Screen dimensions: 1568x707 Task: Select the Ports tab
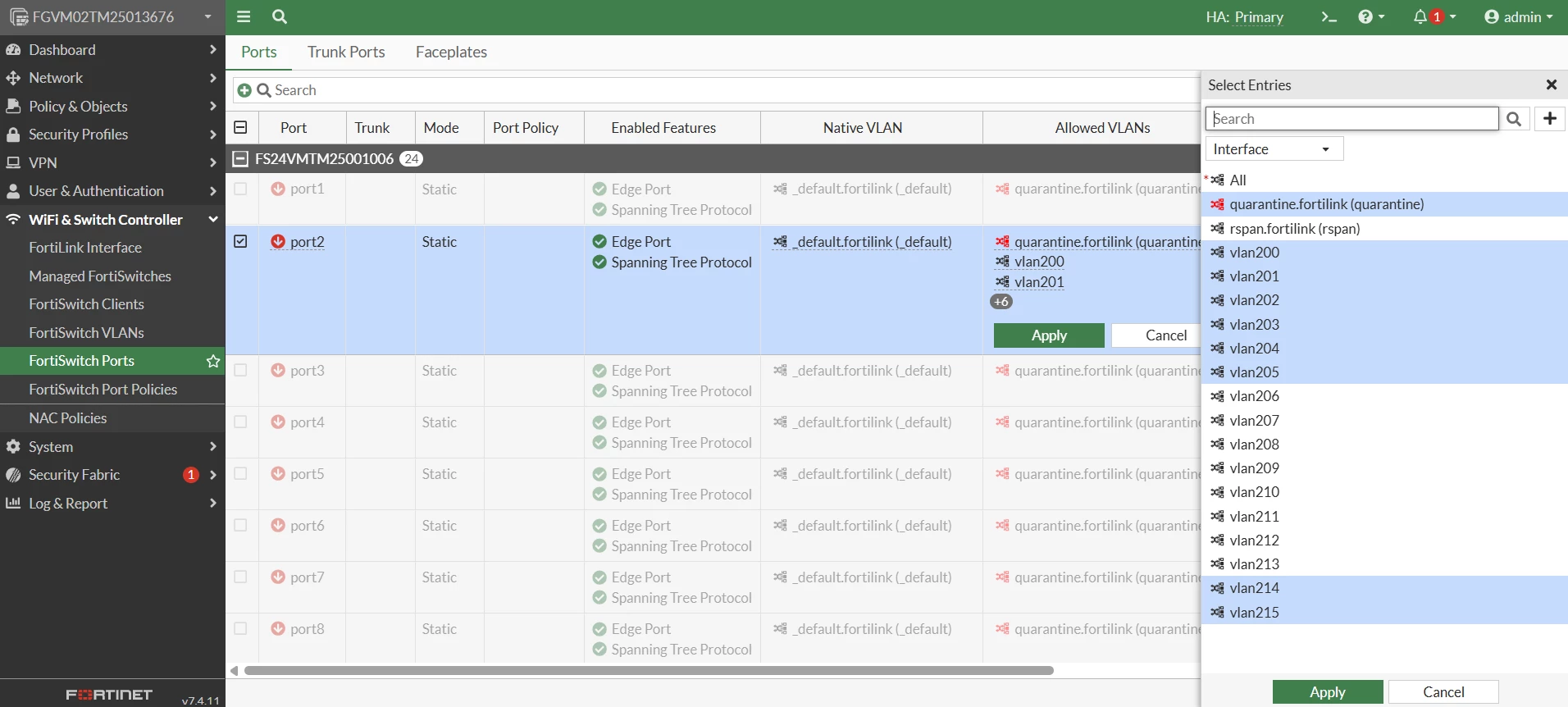coord(259,52)
